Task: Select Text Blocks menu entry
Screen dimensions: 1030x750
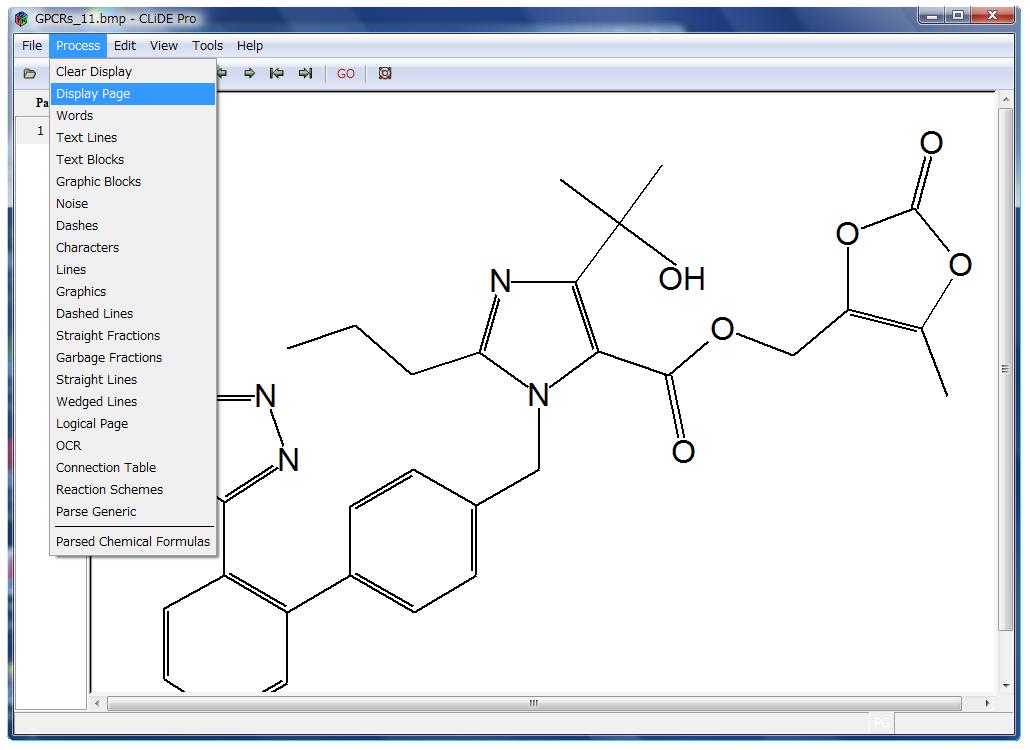Action: coord(133,160)
